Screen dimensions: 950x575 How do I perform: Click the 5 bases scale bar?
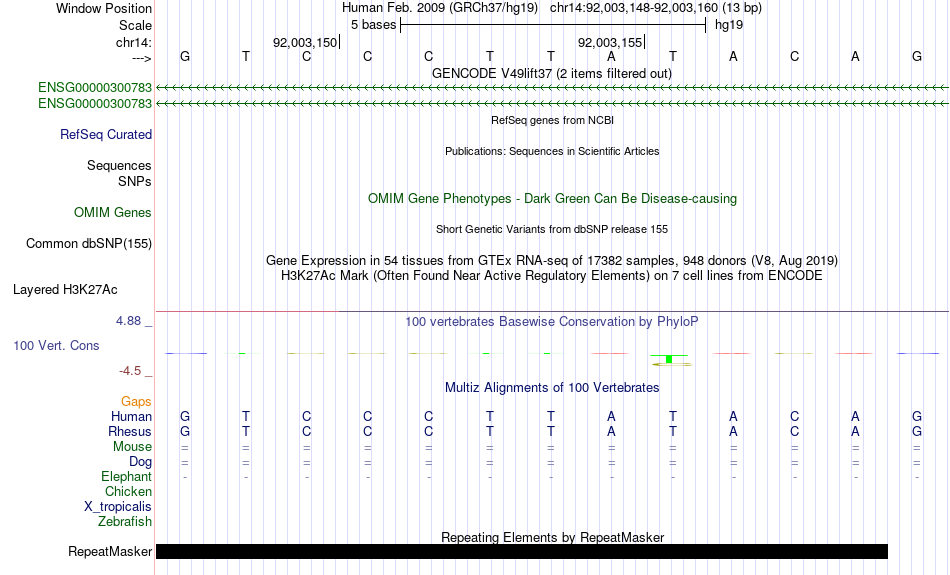(x=553, y=25)
